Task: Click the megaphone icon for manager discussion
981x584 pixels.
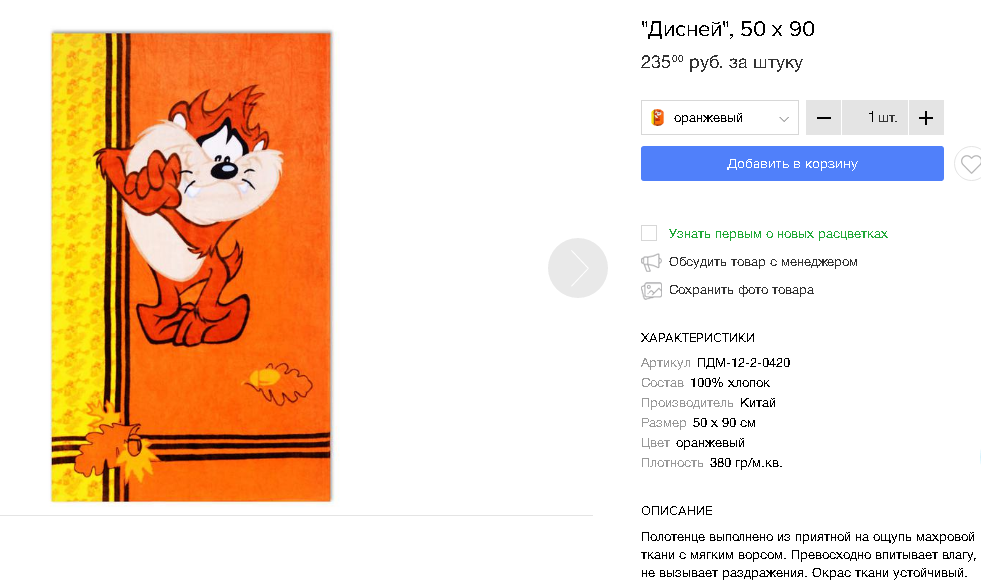Action: pyautogui.click(x=651, y=262)
